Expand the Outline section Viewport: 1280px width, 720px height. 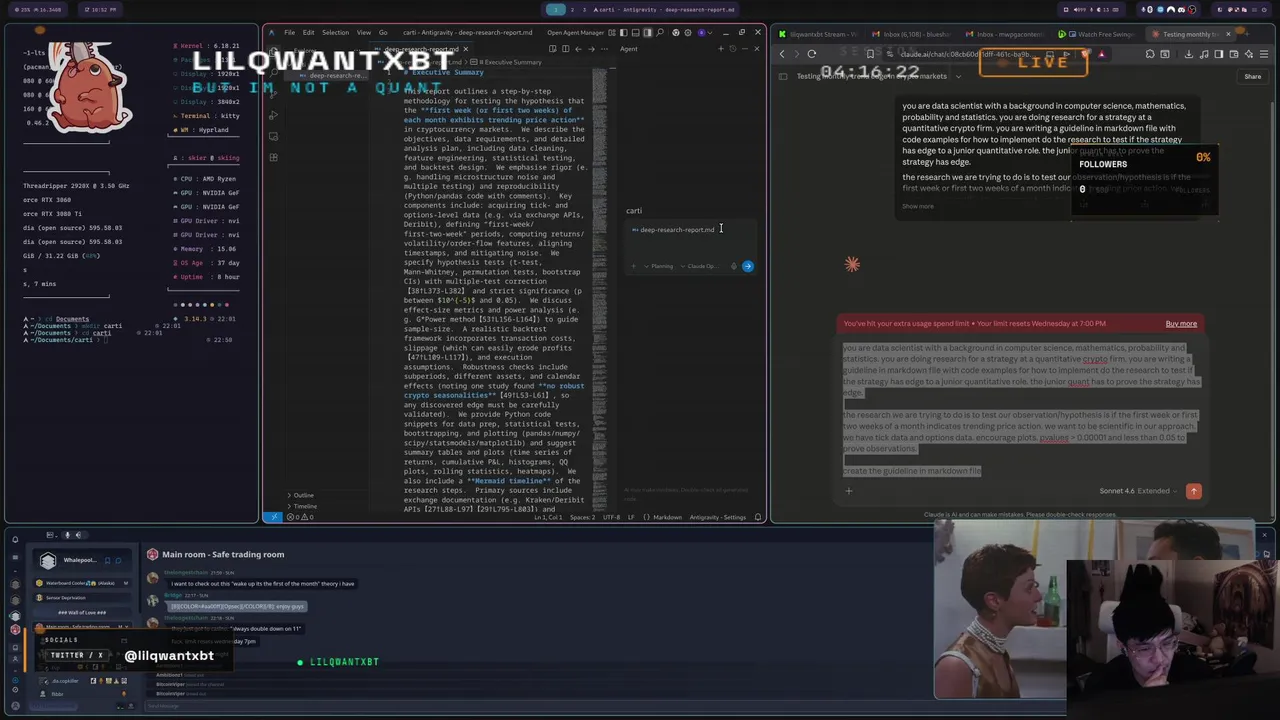coord(302,495)
